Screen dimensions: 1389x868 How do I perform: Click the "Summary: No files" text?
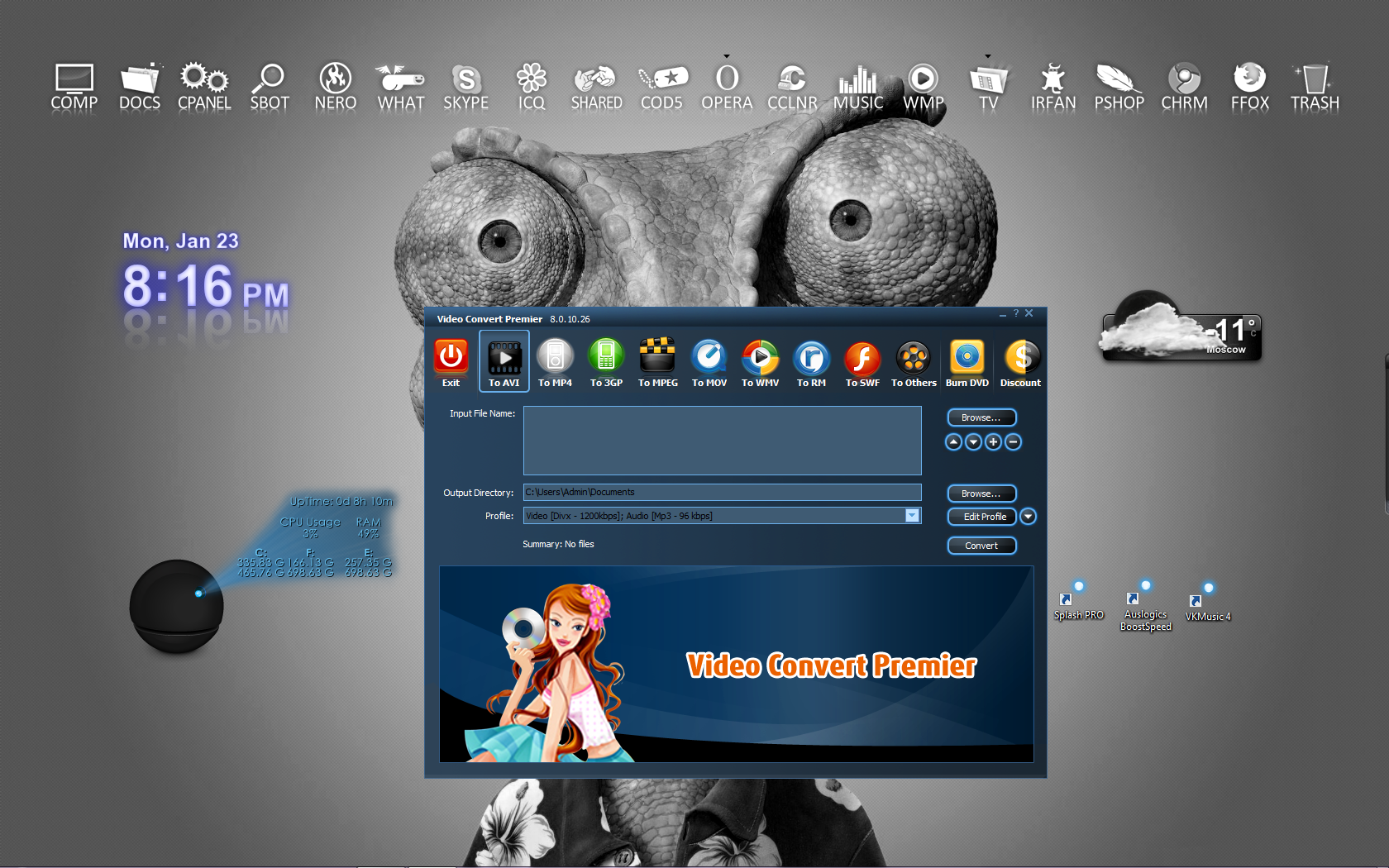pos(558,544)
